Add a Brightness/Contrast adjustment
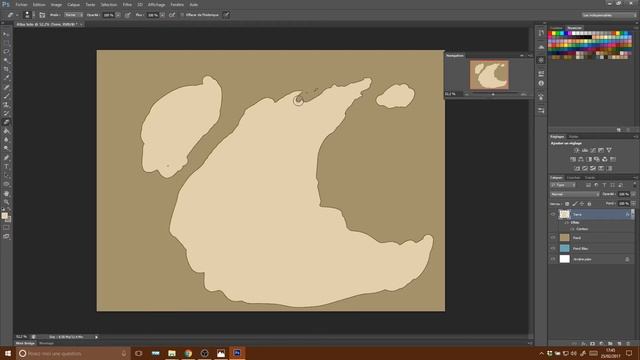Viewport: 640px width, 360px height. pos(576,150)
